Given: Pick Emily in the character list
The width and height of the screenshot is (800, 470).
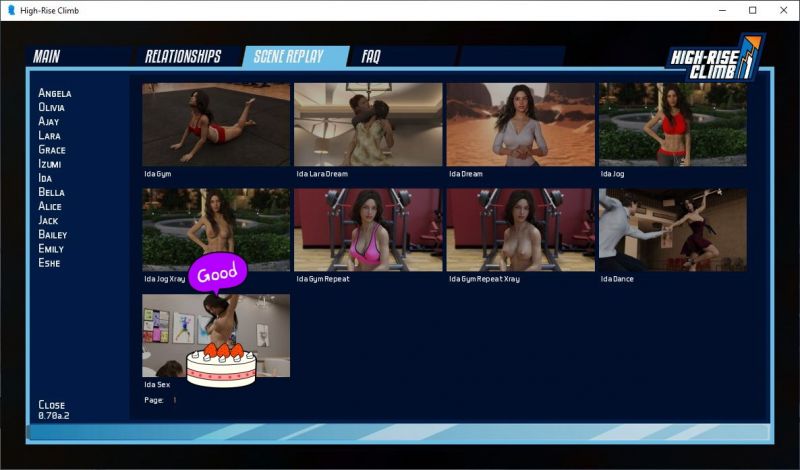Looking at the screenshot, I should click(x=51, y=249).
